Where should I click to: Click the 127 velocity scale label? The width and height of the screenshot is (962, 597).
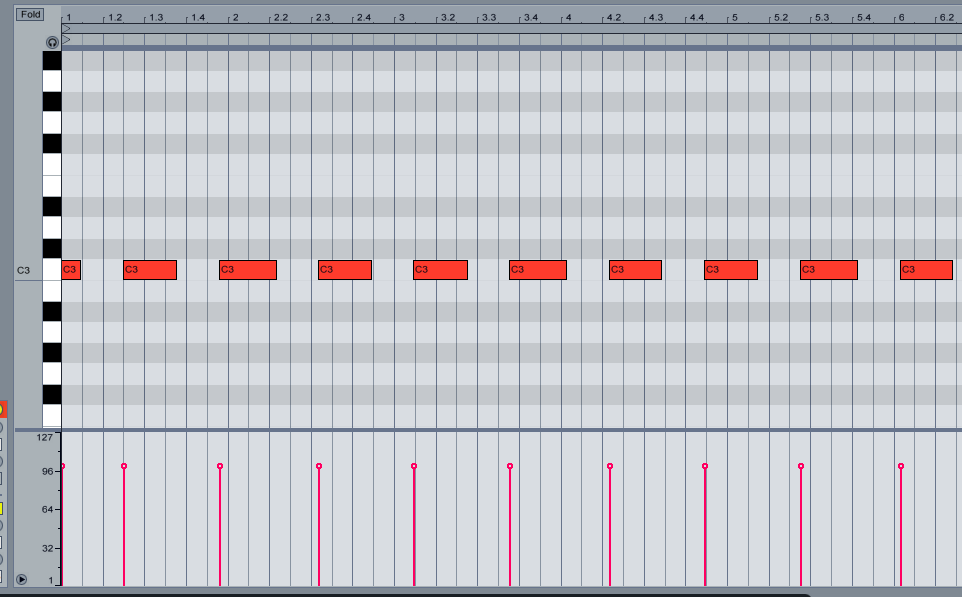pyautogui.click(x=44, y=437)
